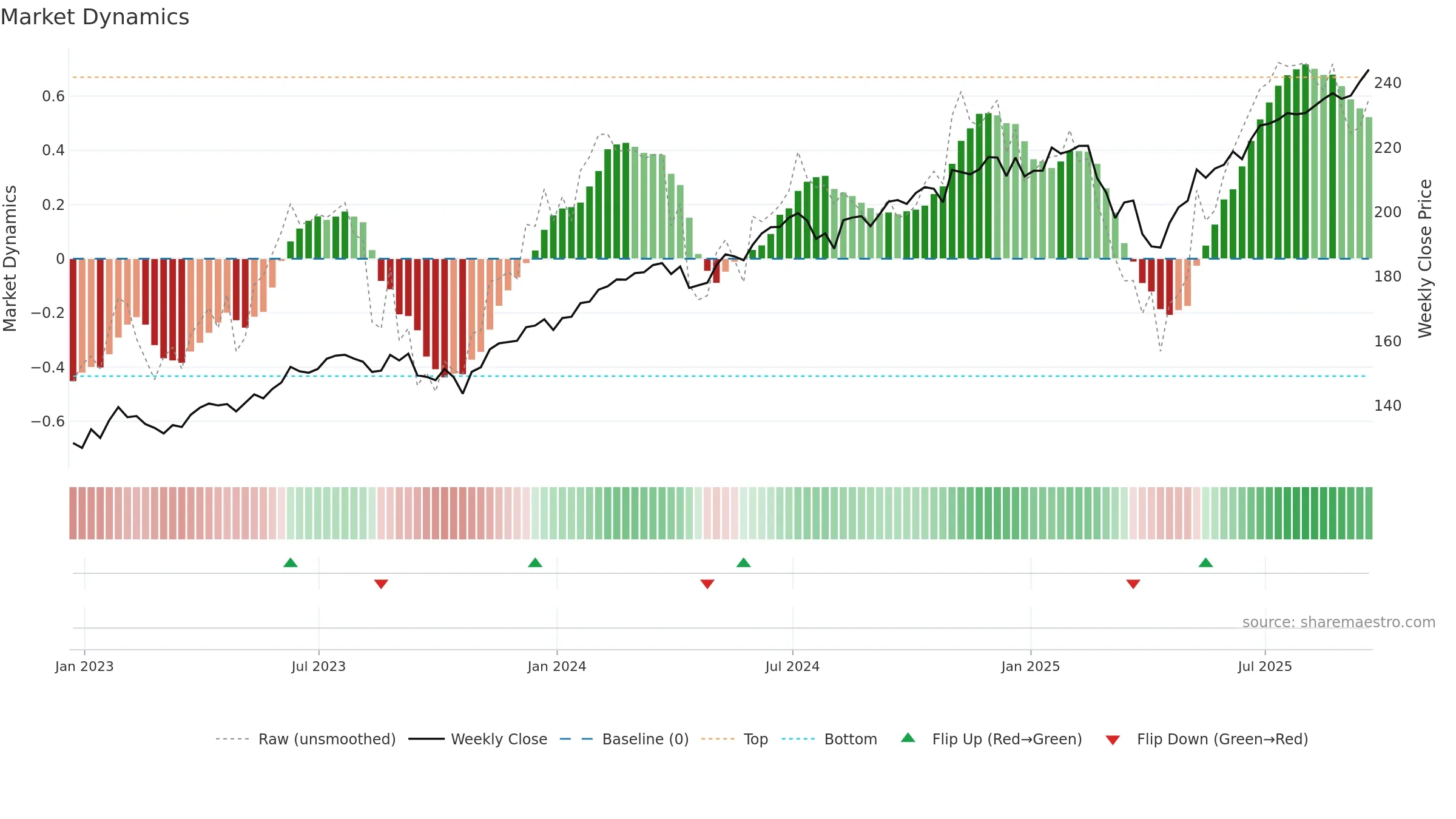Toggle the Flip Up (Red→Green) legend entry

(991, 739)
